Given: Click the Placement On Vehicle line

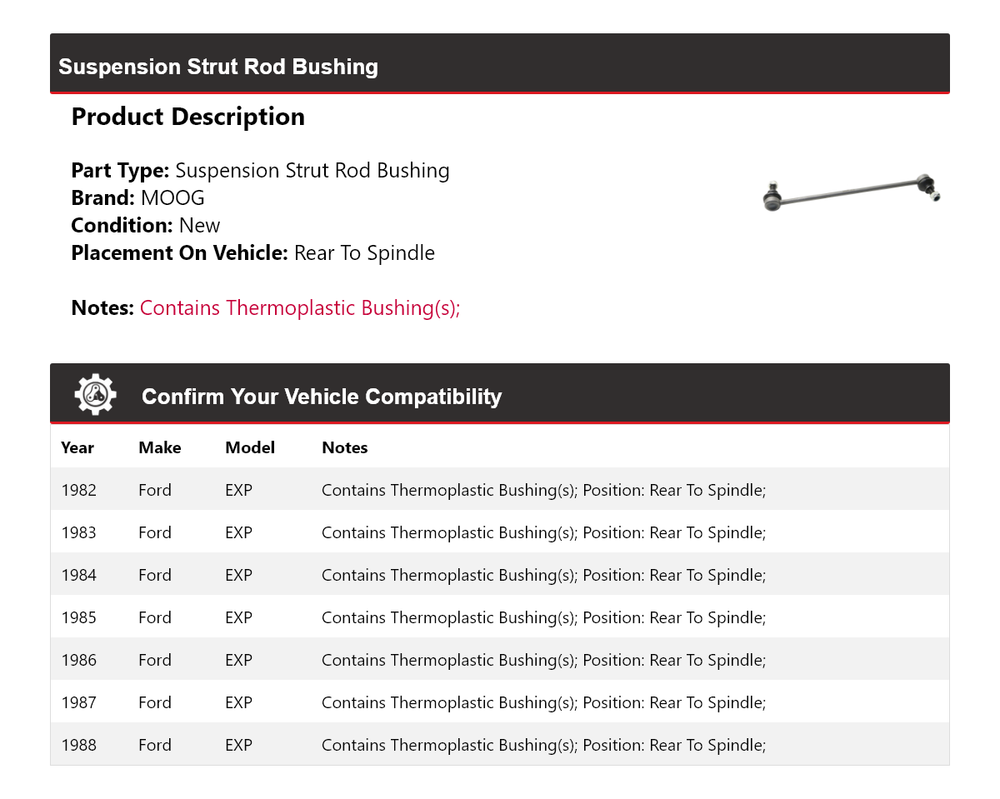Looking at the screenshot, I should click(252, 253).
